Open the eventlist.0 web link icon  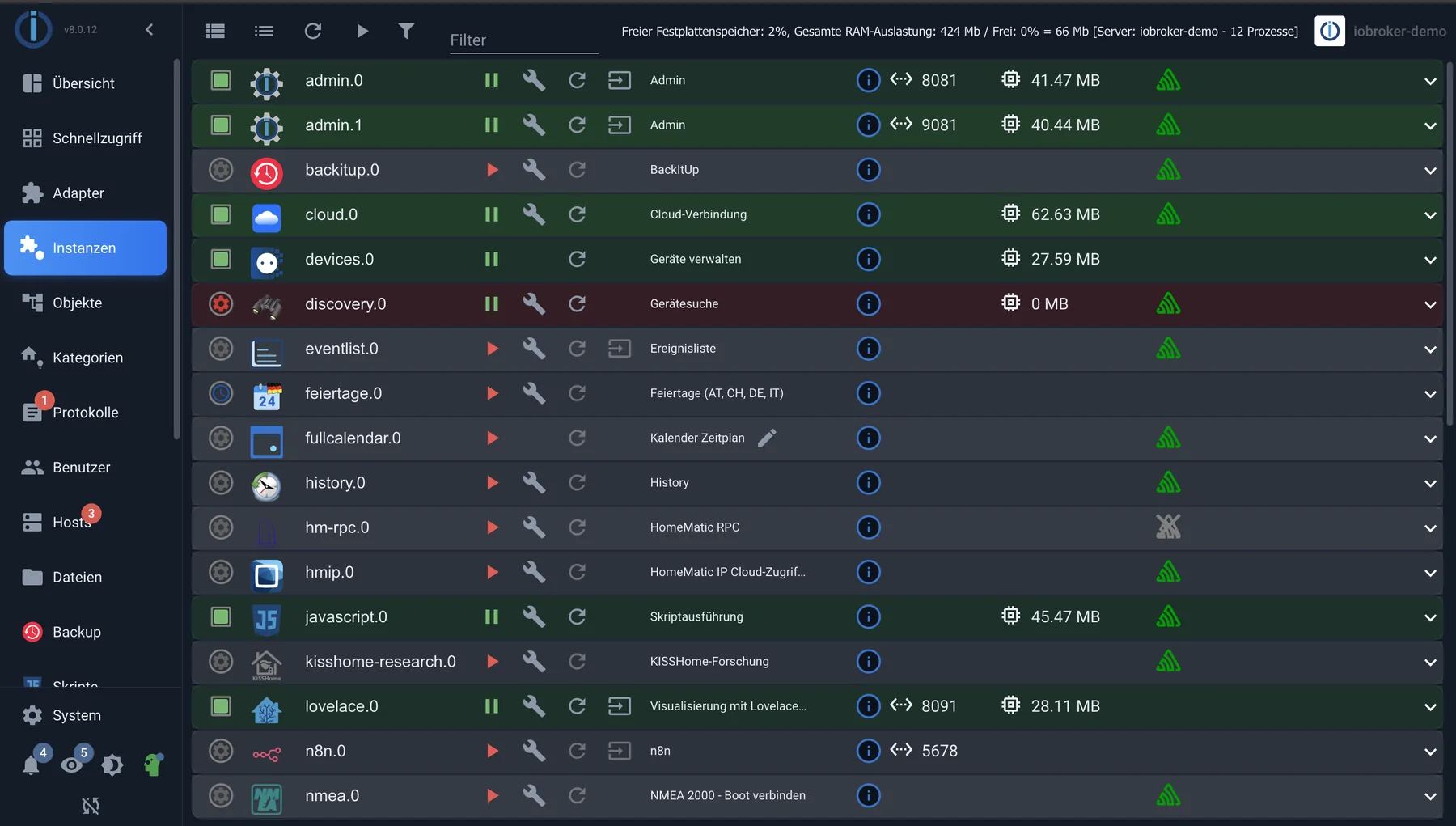(x=620, y=349)
